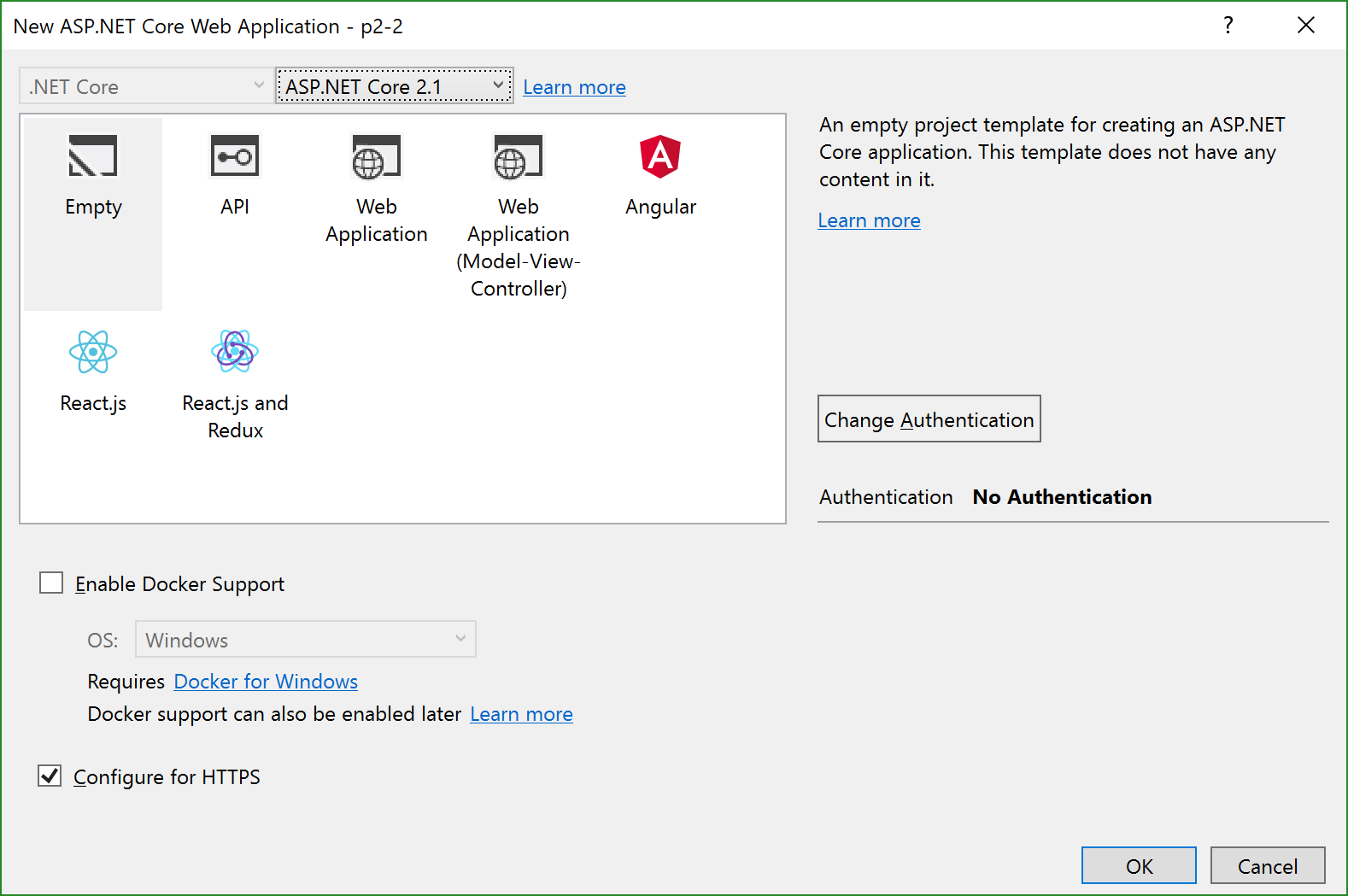Enable Docker Support checkbox

point(51,583)
